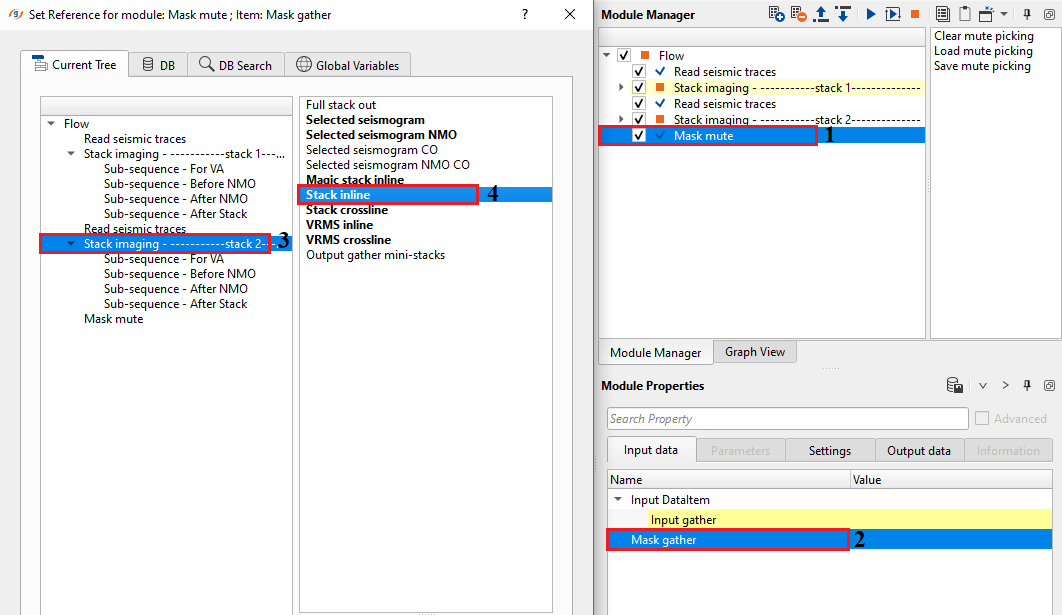
Task: Click the Search Property input field
Action: point(786,419)
